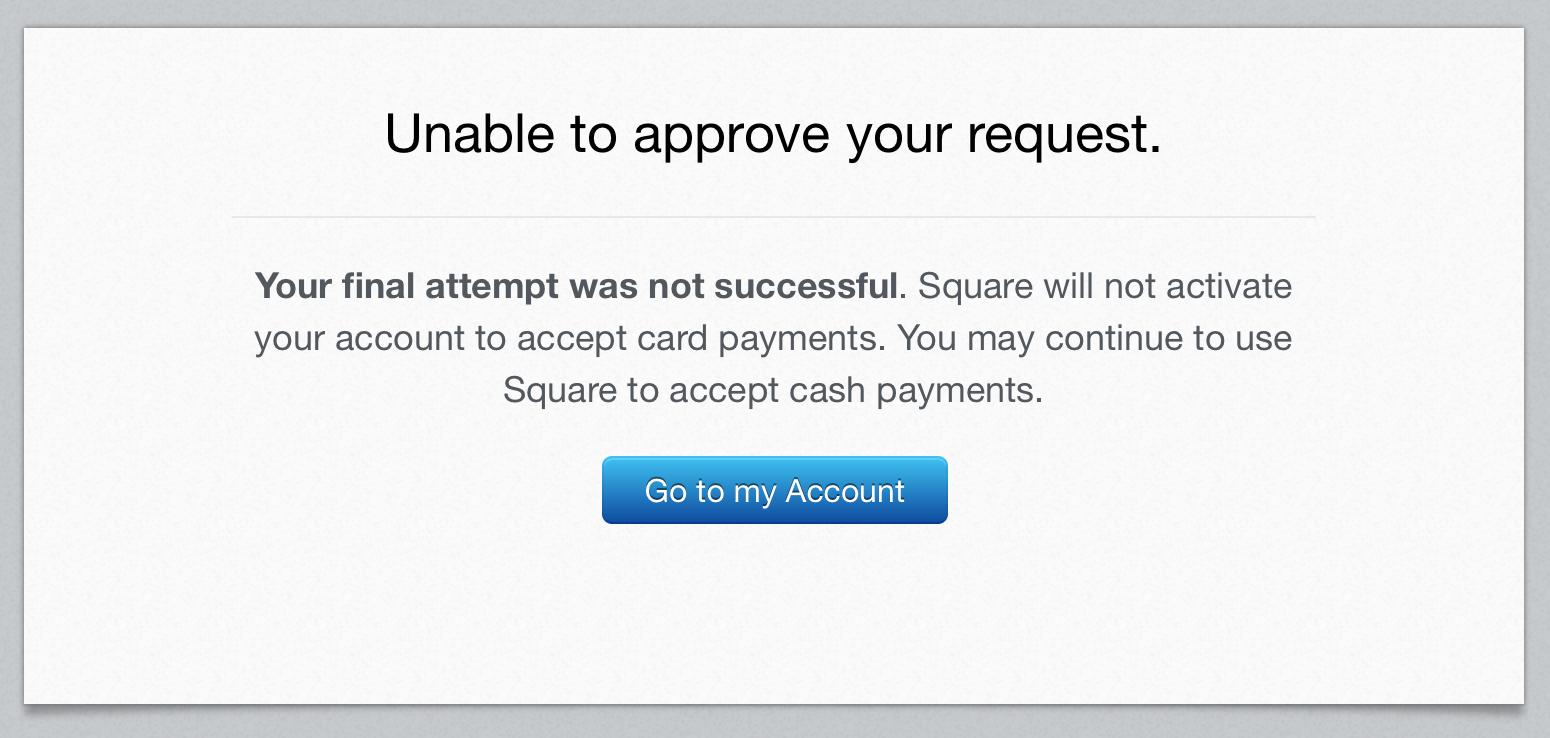Click the 'Unable to approve your request' heading
The height and width of the screenshot is (738, 1550).
point(773,133)
